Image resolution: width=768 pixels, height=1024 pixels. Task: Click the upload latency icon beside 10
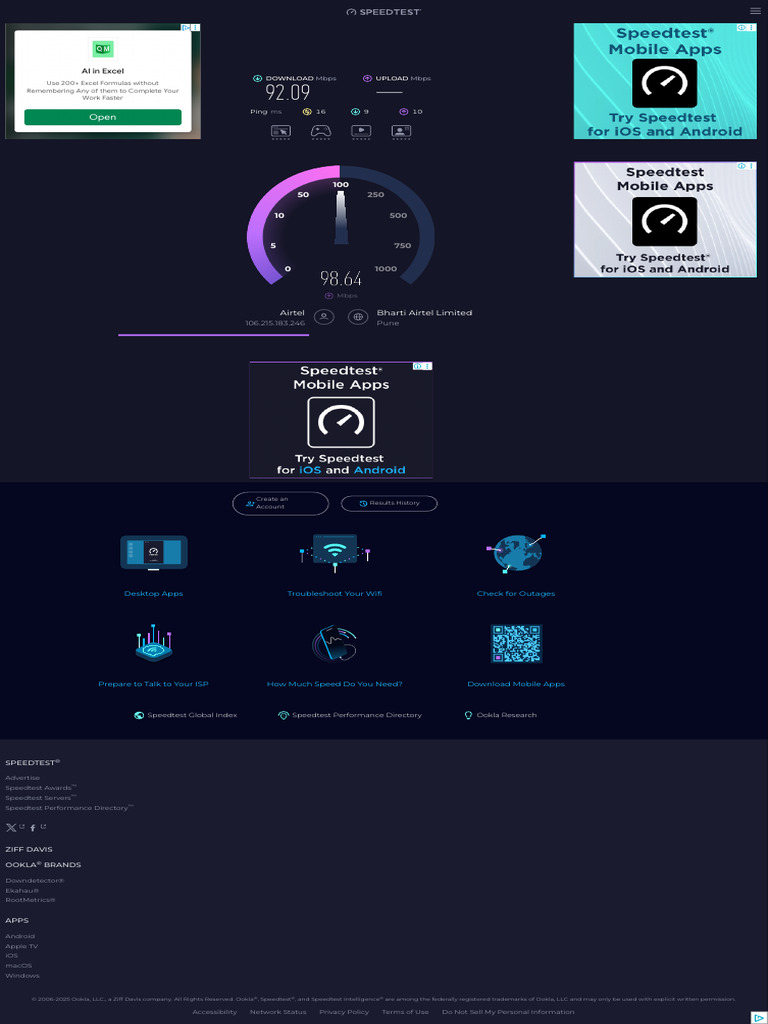404,112
